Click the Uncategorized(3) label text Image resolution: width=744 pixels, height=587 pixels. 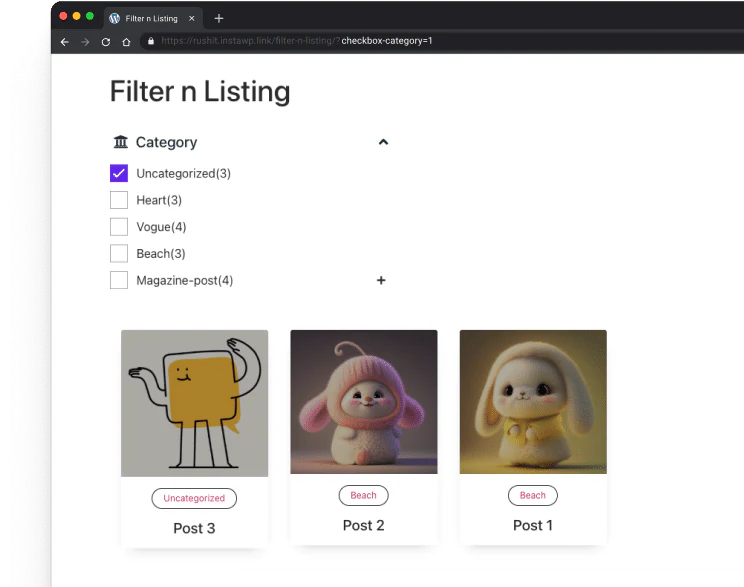click(184, 174)
